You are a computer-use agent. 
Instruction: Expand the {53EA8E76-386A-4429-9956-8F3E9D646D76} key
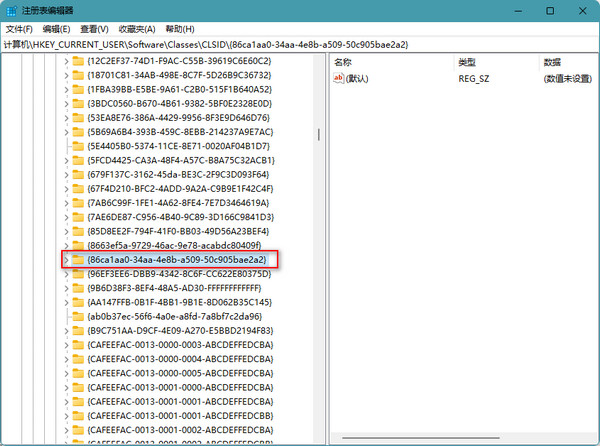(x=66, y=118)
